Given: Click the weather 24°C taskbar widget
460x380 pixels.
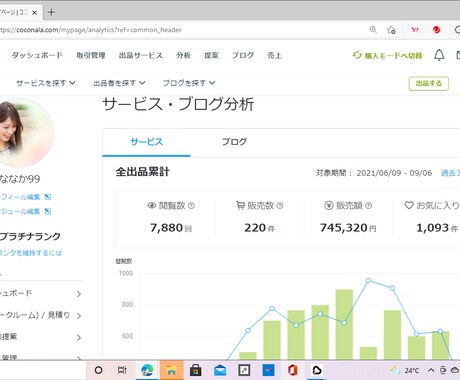Looking at the screenshot, I should [x=405, y=370].
